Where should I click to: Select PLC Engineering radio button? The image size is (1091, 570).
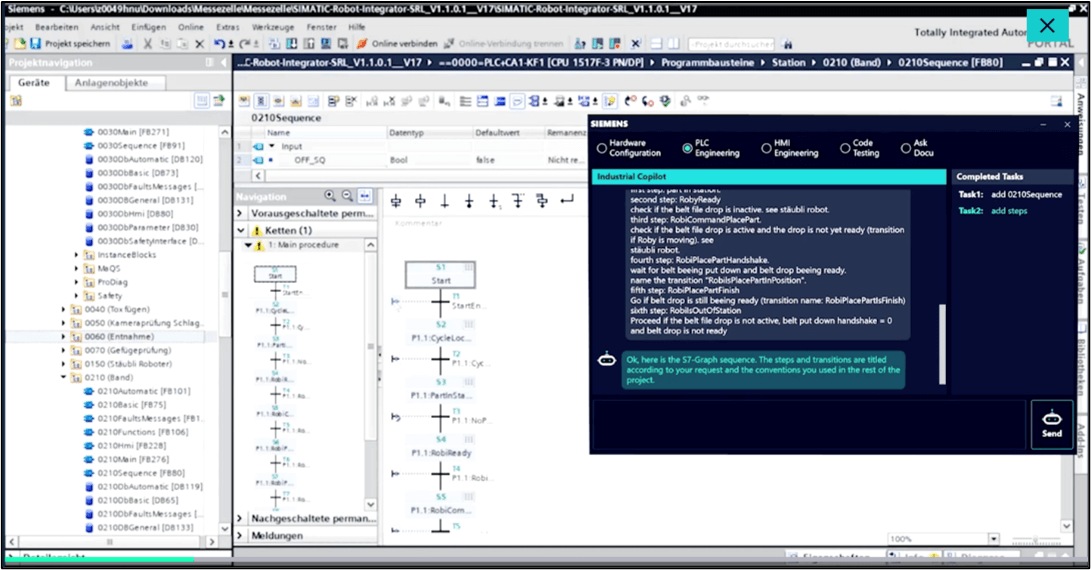point(687,148)
